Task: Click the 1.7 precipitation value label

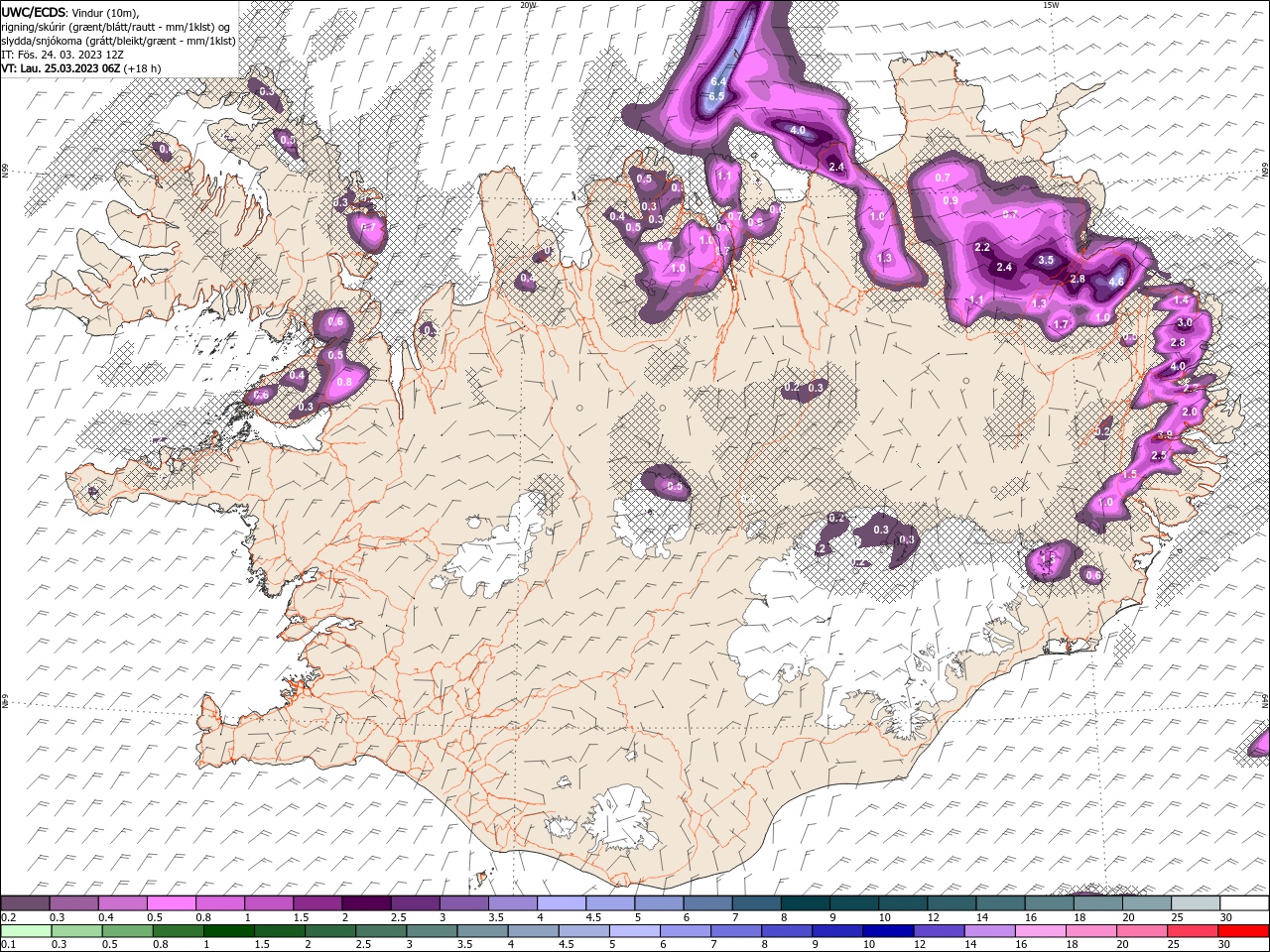Action: coord(1061,325)
